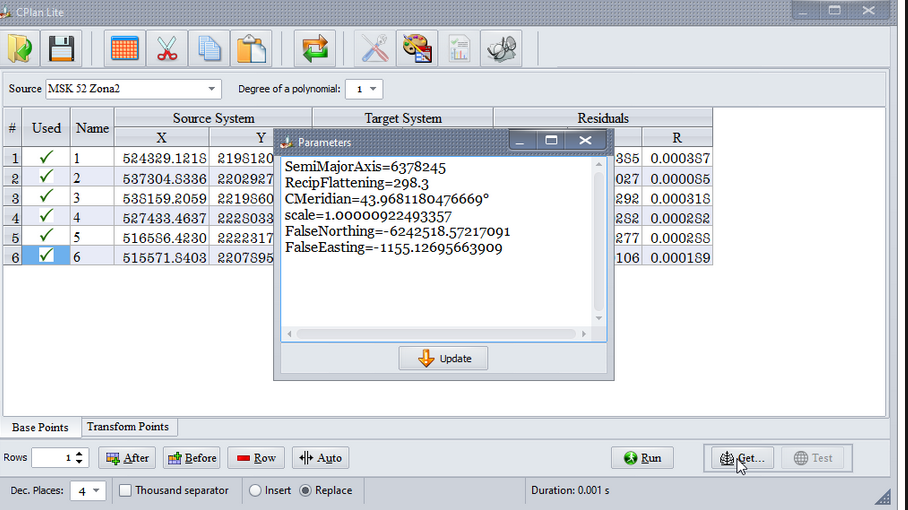Save using the floppy disk icon
The image size is (908, 510).
pos(62,48)
